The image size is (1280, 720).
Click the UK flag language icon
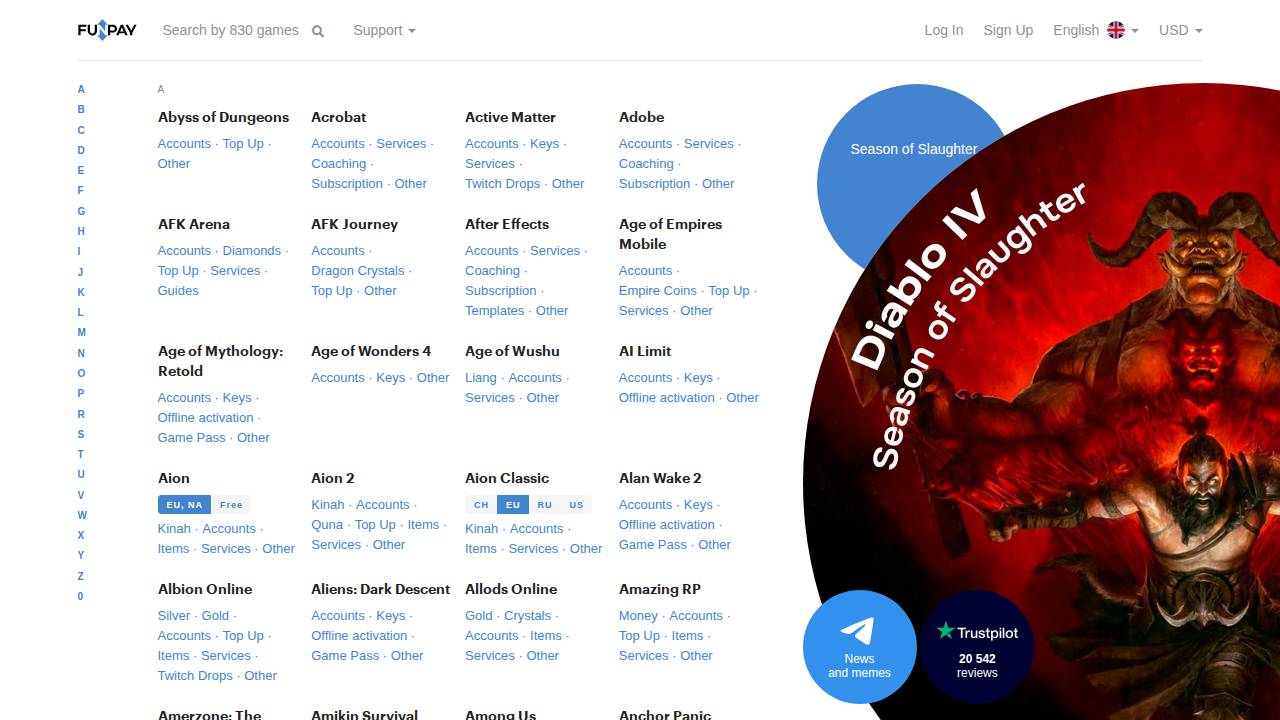(1116, 30)
